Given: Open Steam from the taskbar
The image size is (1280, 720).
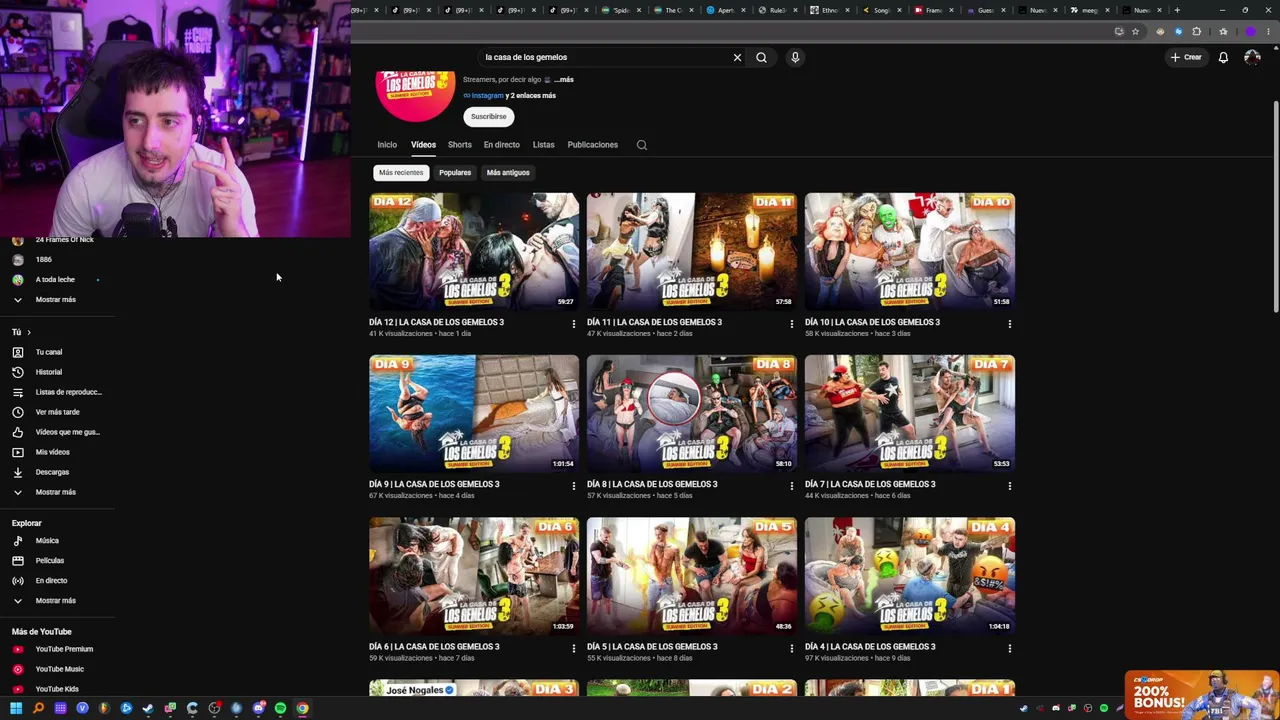Looking at the screenshot, I should click(x=148, y=708).
